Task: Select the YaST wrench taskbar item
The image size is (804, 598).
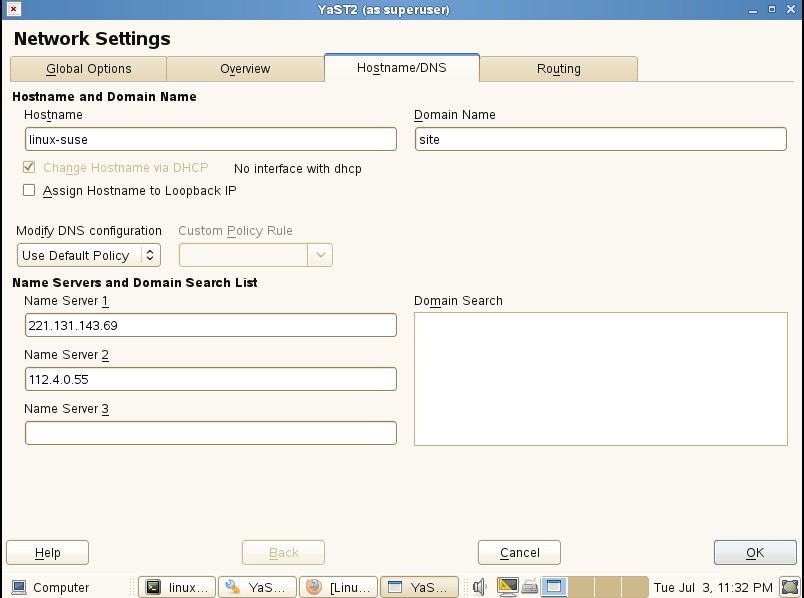Action: click(x=258, y=587)
